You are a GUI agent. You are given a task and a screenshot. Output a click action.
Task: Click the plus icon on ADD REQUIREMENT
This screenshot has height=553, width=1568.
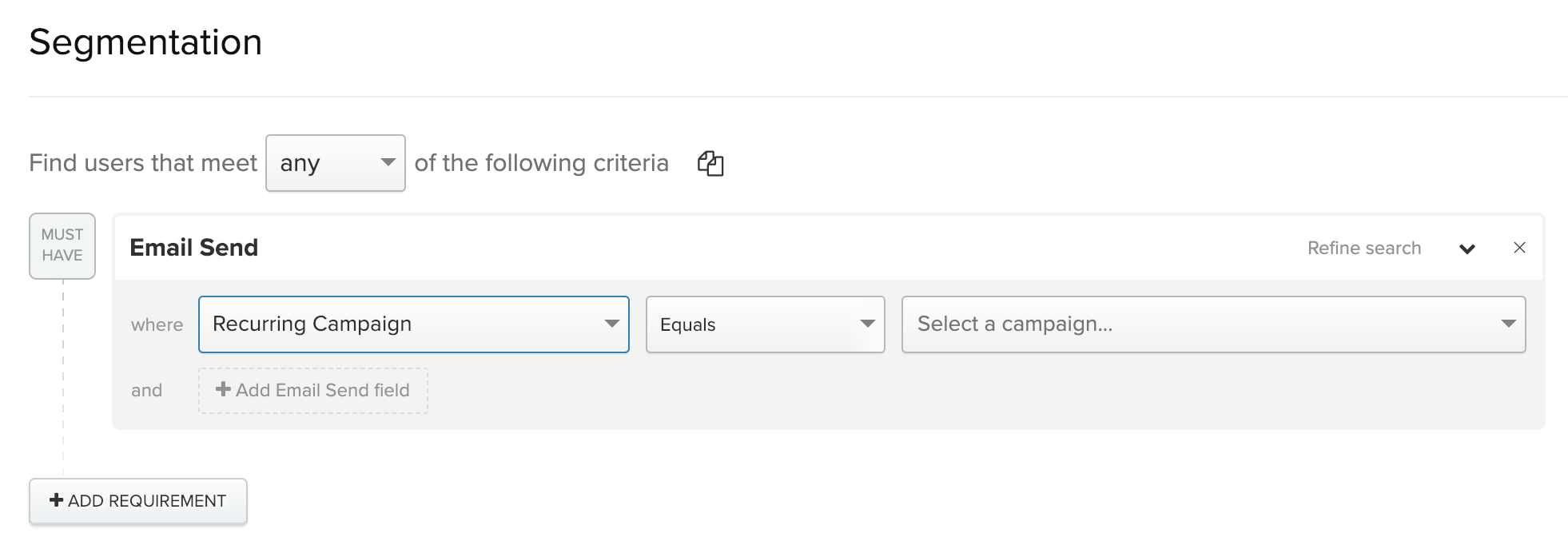pyautogui.click(x=56, y=500)
